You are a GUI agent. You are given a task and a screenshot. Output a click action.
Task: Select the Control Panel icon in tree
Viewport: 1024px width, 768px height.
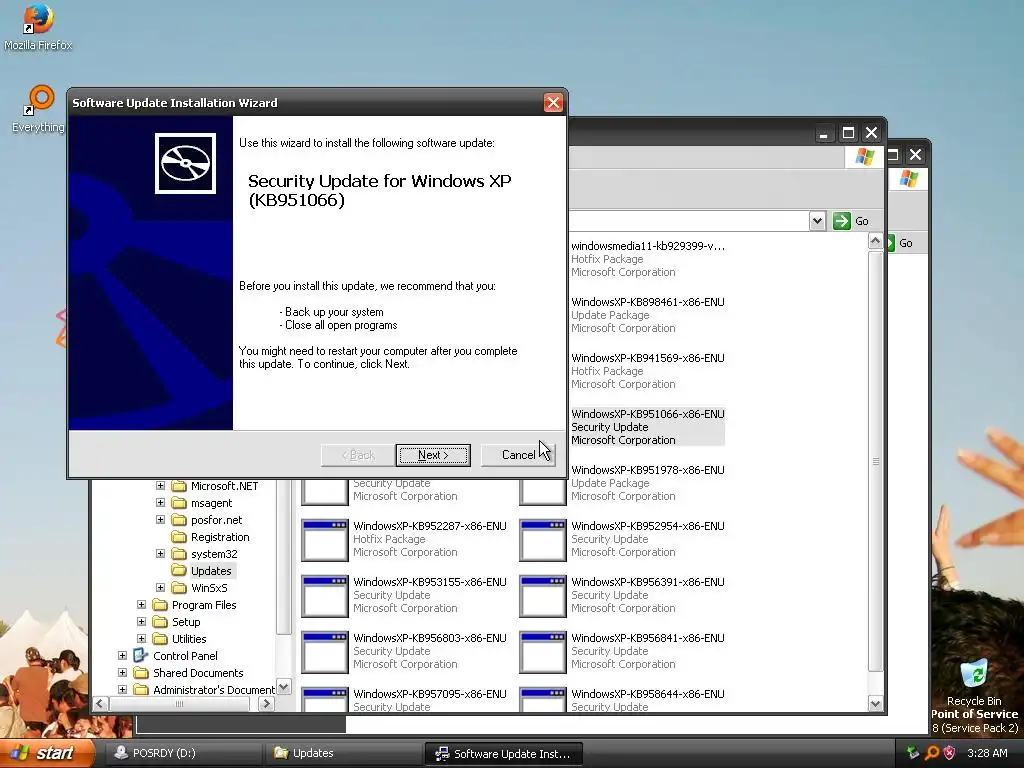pos(140,655)
